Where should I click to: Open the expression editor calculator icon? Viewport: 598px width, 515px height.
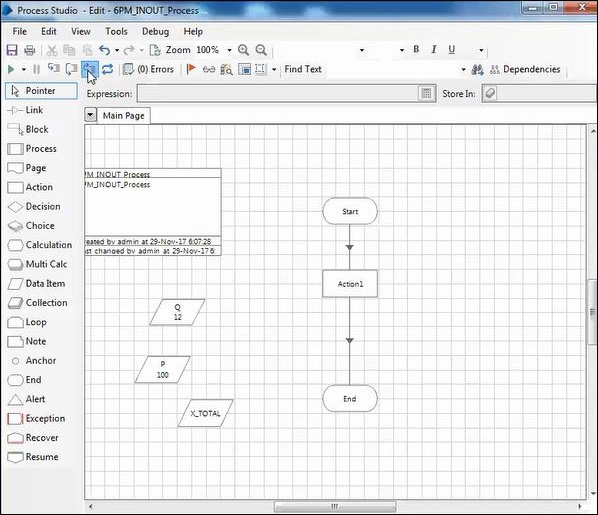pyautogui.click(x=426, y=93)
